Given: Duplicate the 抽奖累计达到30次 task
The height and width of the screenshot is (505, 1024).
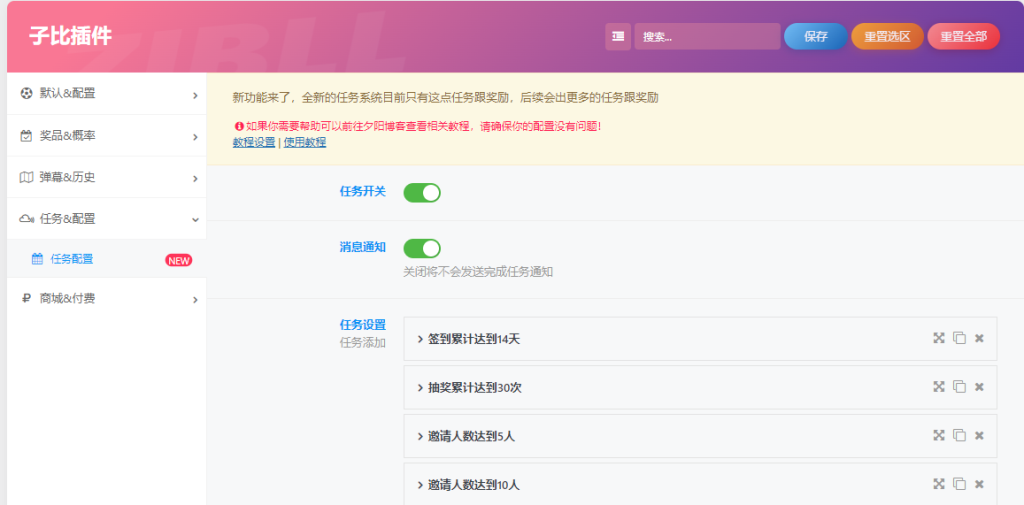Looking at the screenshot, I should tap(959, 387).
